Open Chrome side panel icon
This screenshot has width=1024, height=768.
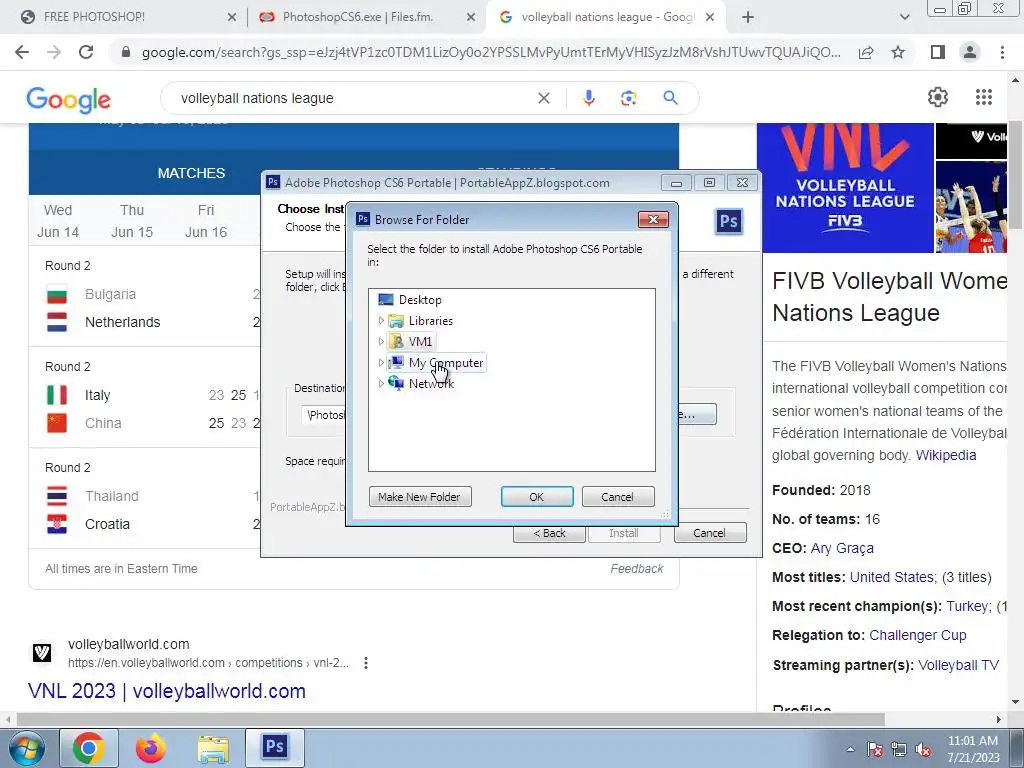[938, 52]
